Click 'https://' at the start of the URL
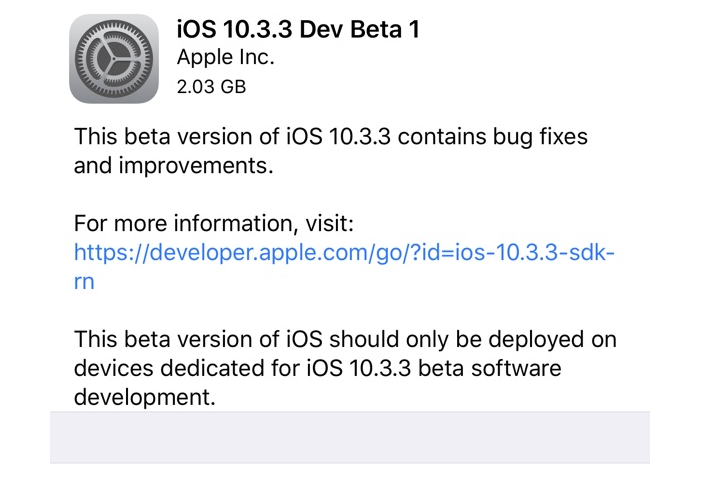Screen dimensions: 725x480 point(110,253)
